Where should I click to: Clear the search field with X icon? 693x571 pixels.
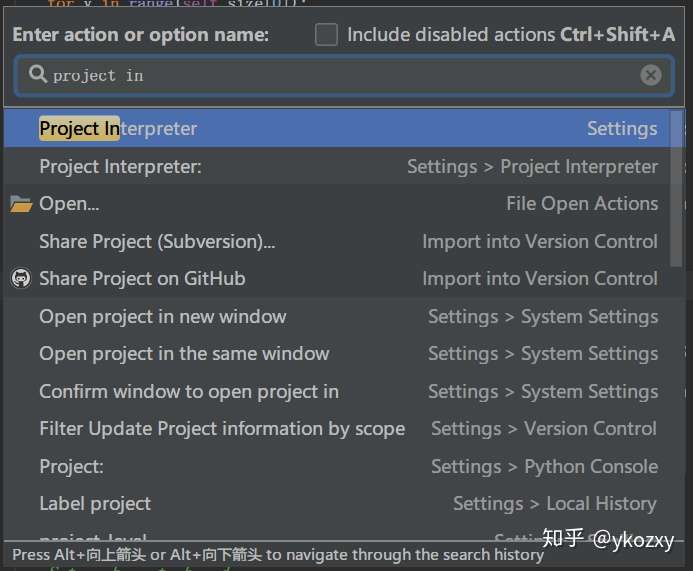[x=651, y=75]
